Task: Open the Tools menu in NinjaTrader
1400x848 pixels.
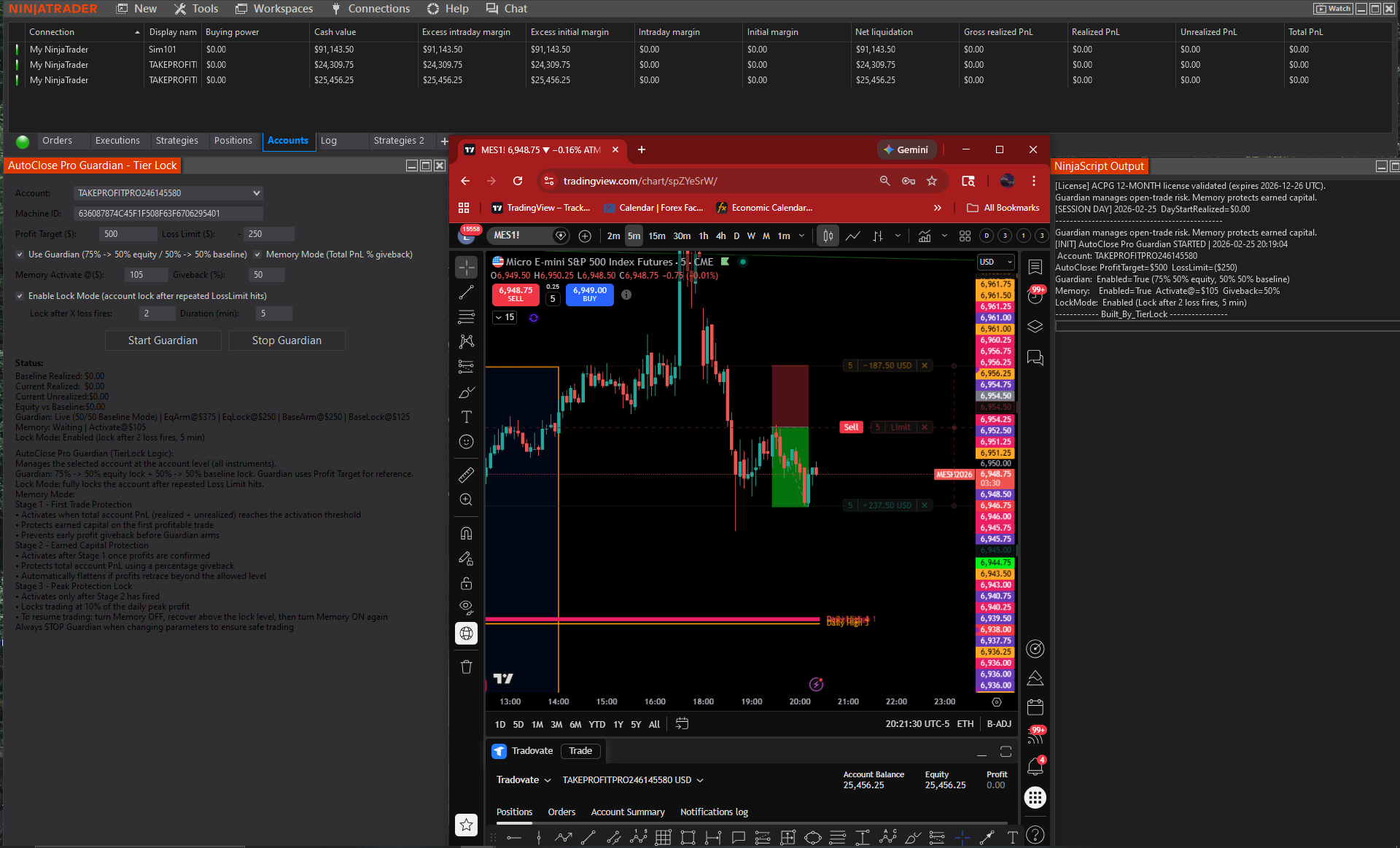Action: tap(195, 8)
